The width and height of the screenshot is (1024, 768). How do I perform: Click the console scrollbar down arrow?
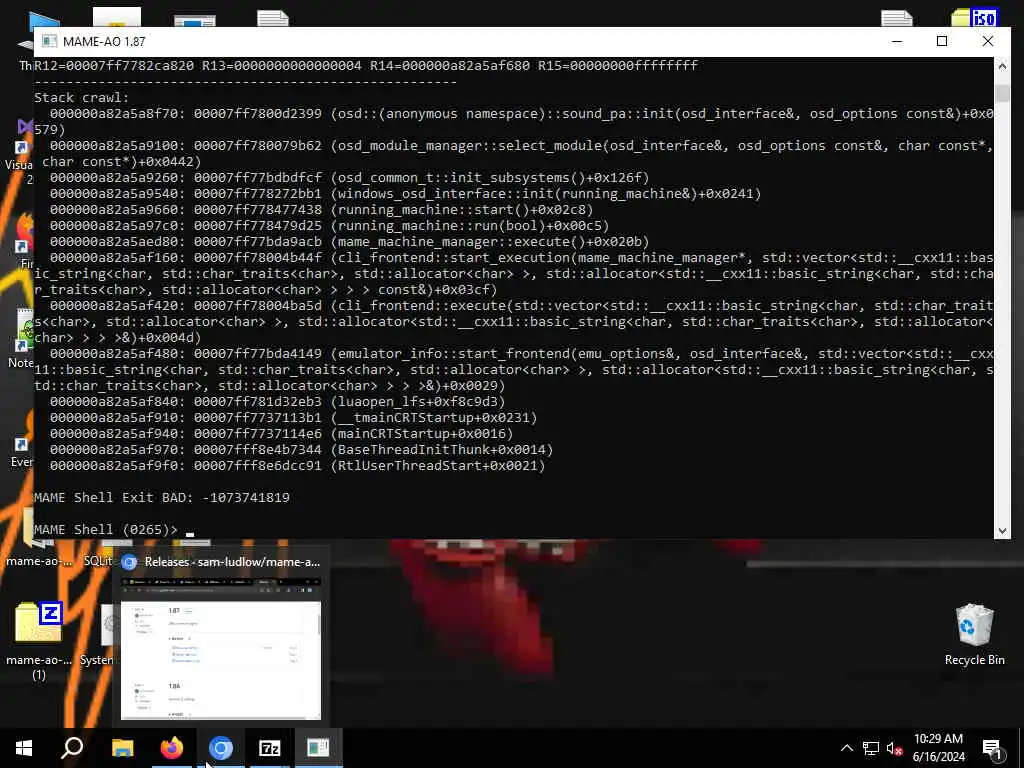pyautogui.click(x=1002, y=530)
